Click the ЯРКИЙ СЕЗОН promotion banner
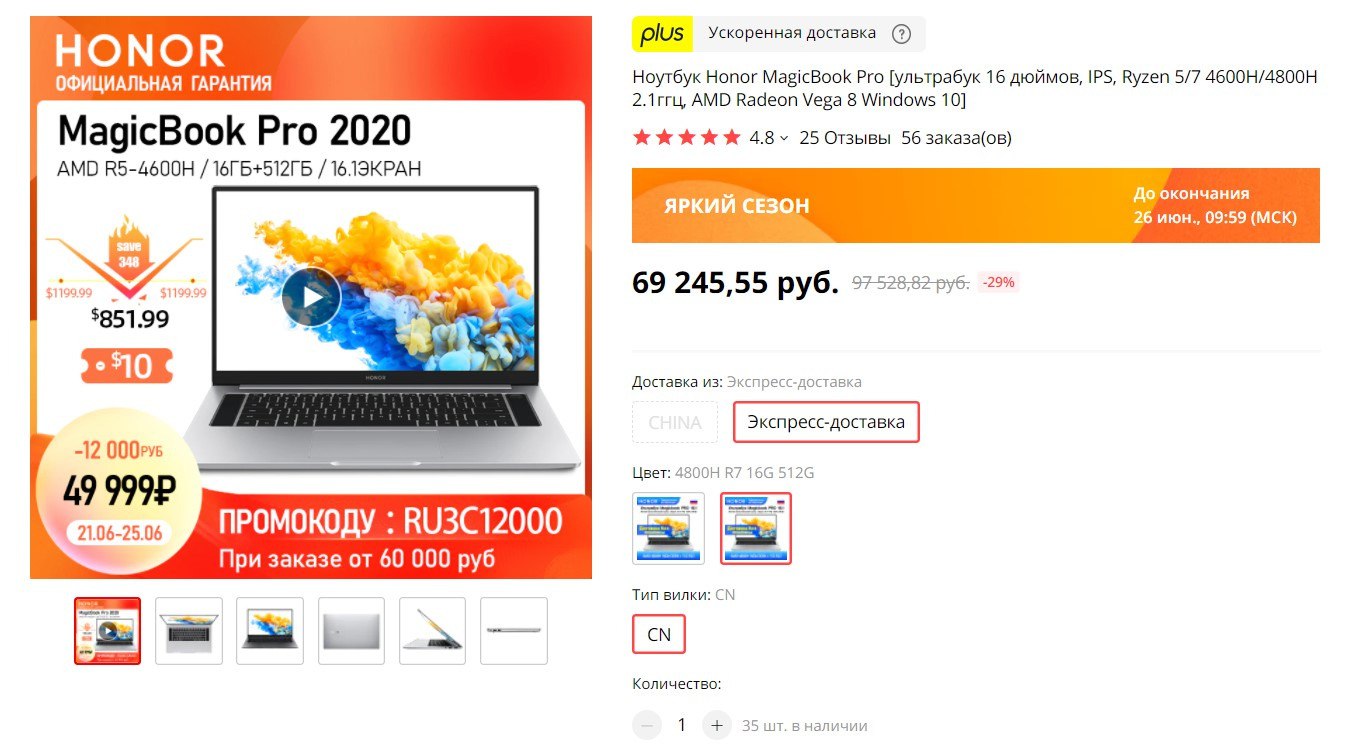The image size is (1354, 750). pos(976,205)
